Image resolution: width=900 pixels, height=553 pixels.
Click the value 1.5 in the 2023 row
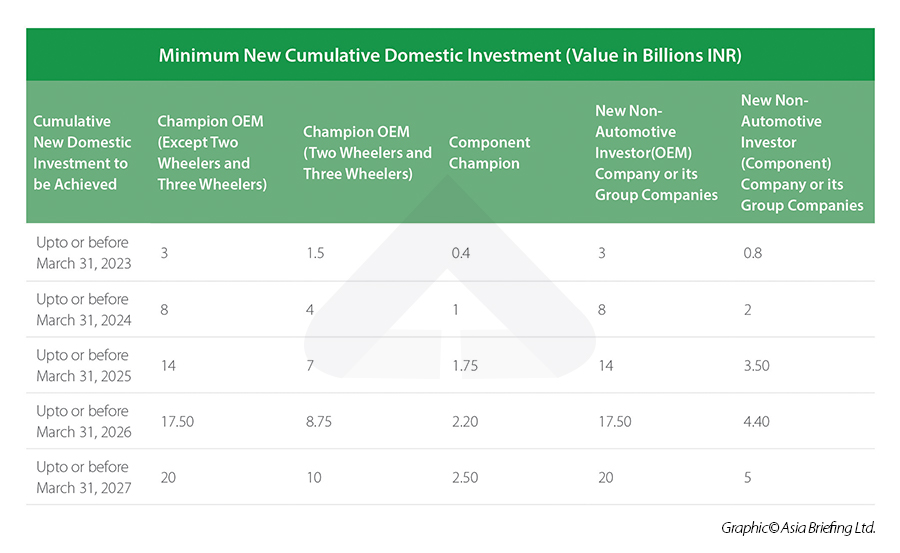click(315, 253)
